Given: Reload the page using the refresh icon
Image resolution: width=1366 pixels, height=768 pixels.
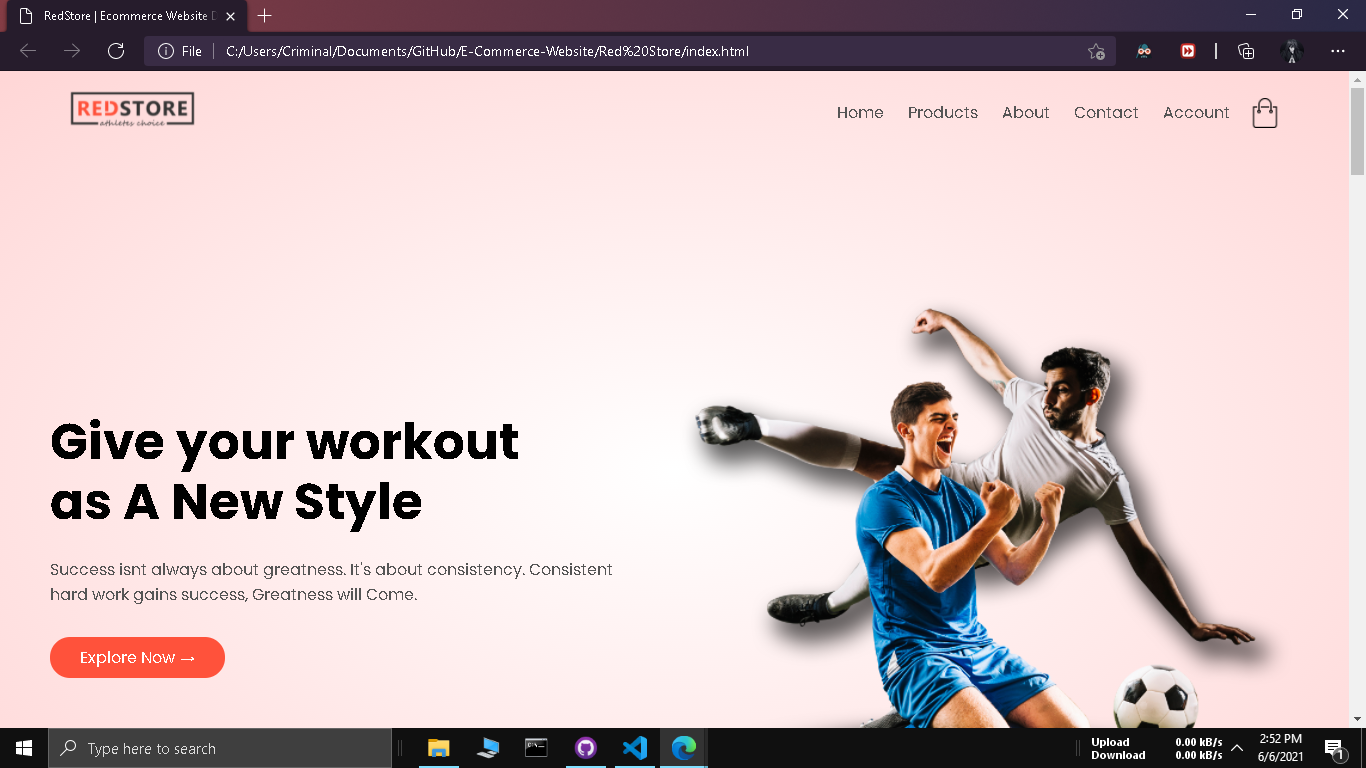Looking at the screenshot, I should tap(115, 51).
